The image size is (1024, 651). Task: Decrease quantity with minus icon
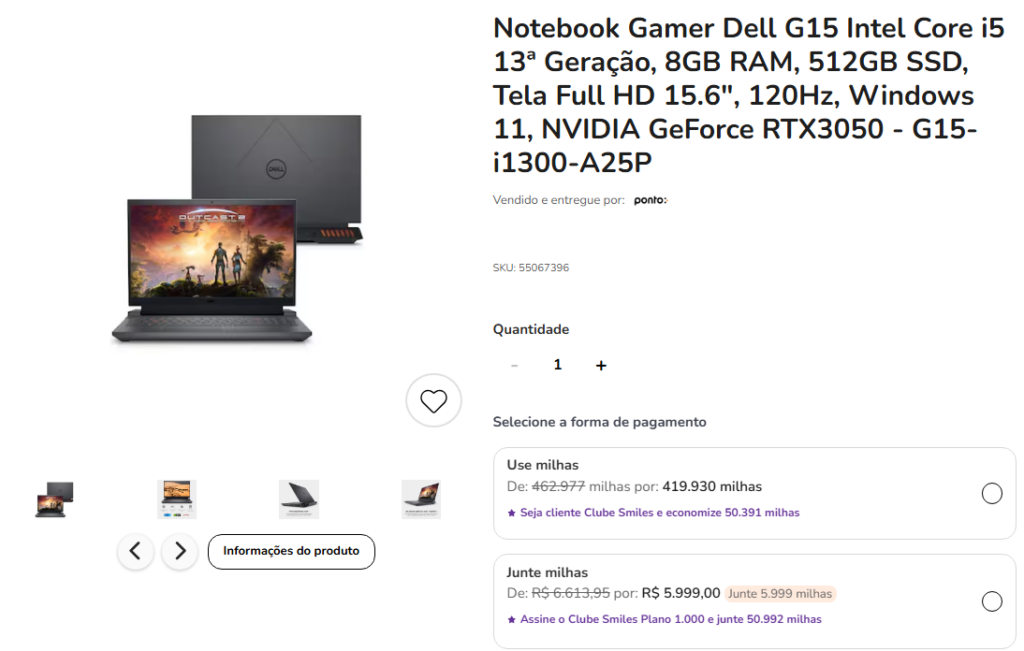515,366
